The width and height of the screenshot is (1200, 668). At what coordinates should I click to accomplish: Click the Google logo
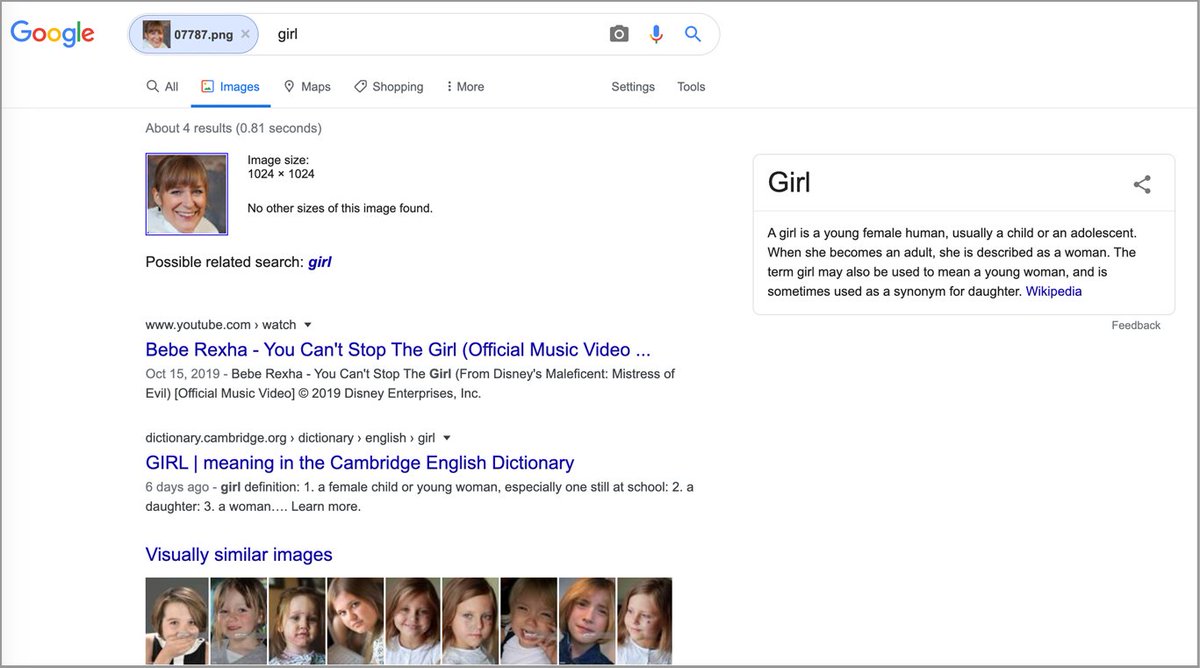(x=52, y=34)
